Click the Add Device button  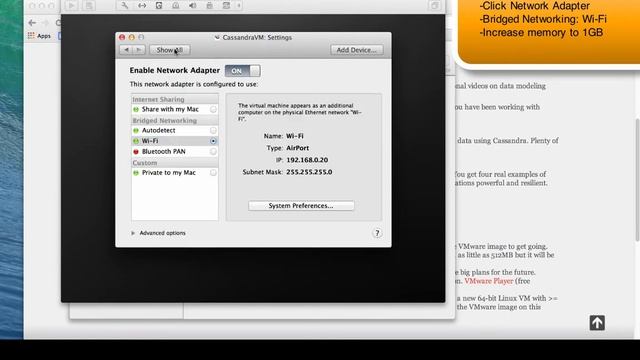357,50
